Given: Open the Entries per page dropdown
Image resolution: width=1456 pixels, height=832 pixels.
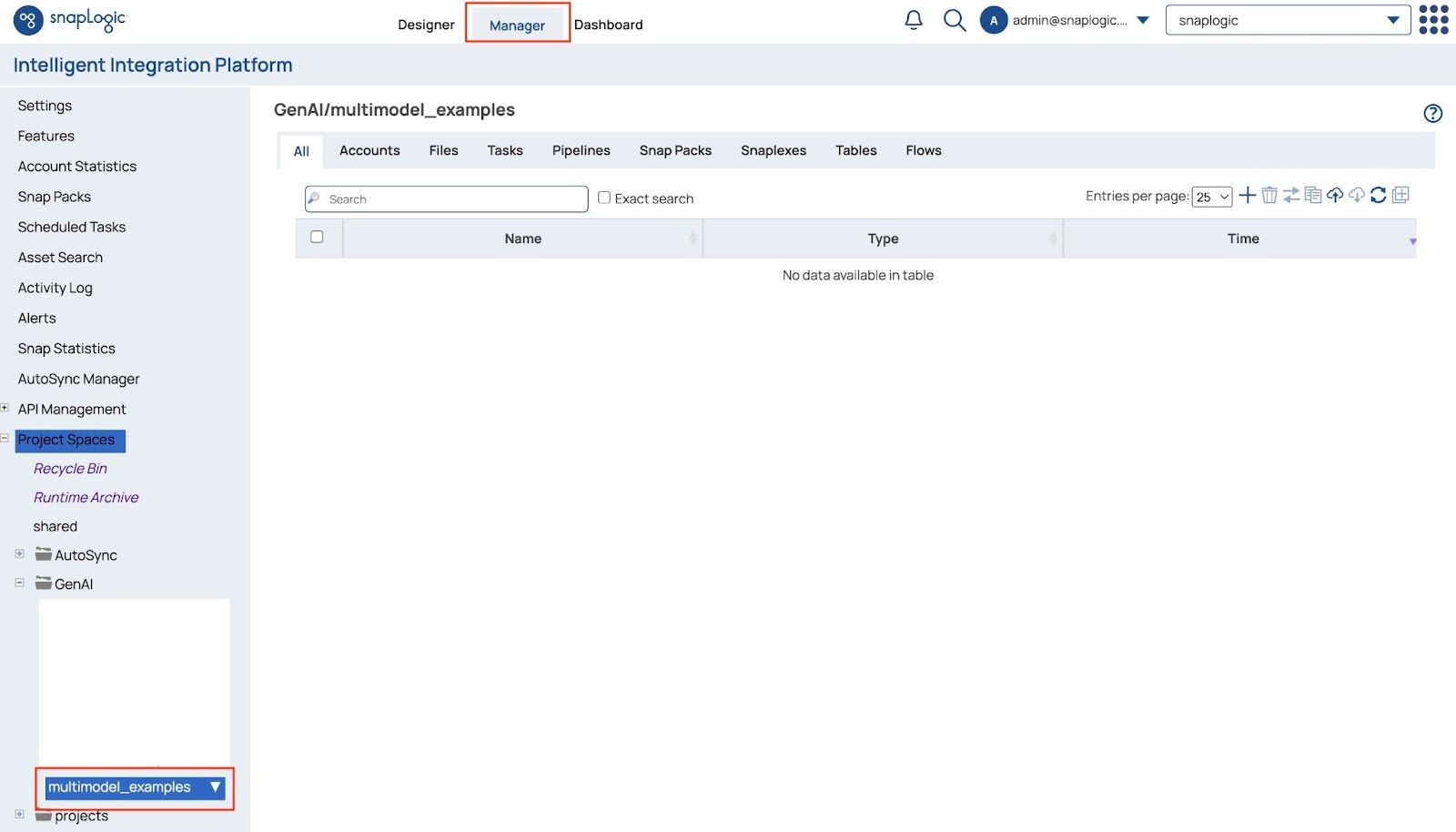Looking at the screenshot, I should [1211, 197].
